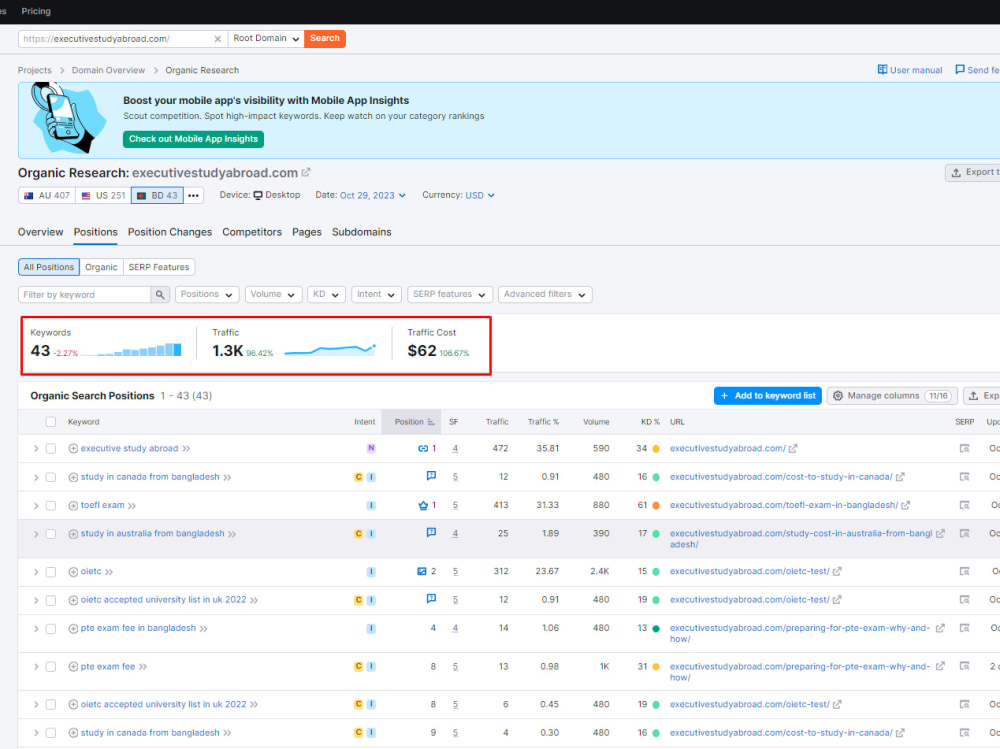Image resolution: width=1000 pixels, height=749 pixels.
Task: Click the 'toefl exam' keyword link
Action: 102,505
